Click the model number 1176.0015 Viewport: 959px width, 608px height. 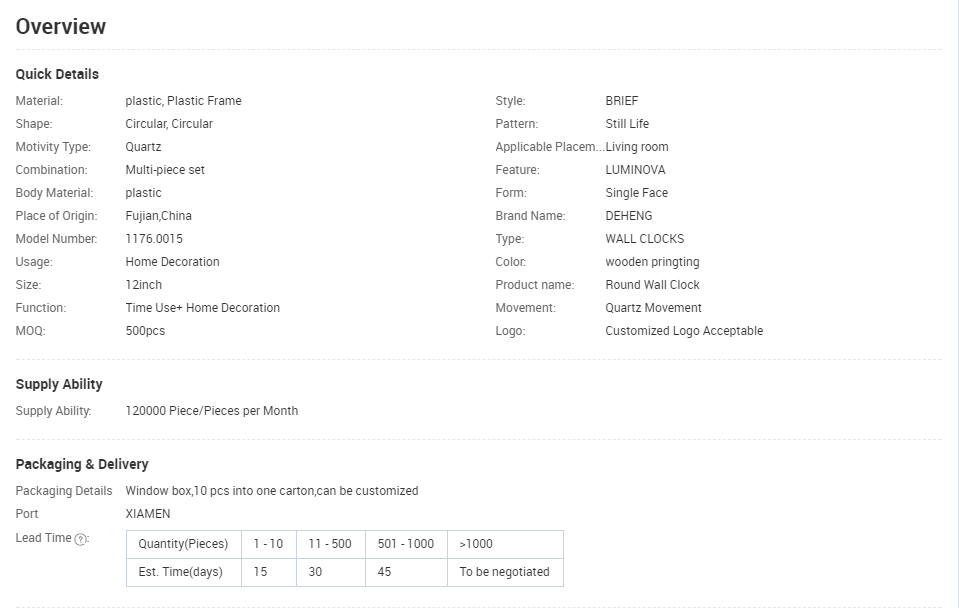tap(154, 239)
